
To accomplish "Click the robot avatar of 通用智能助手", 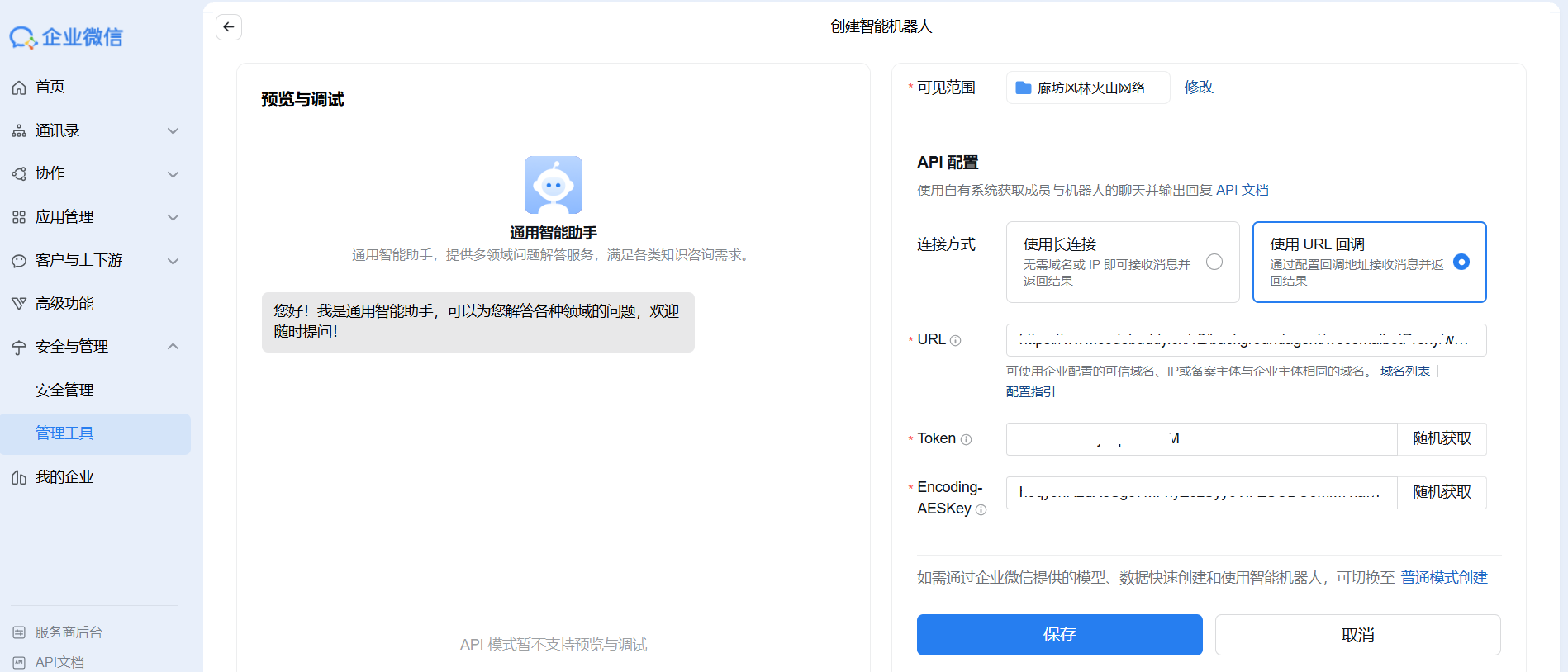I will coord(554,185).
